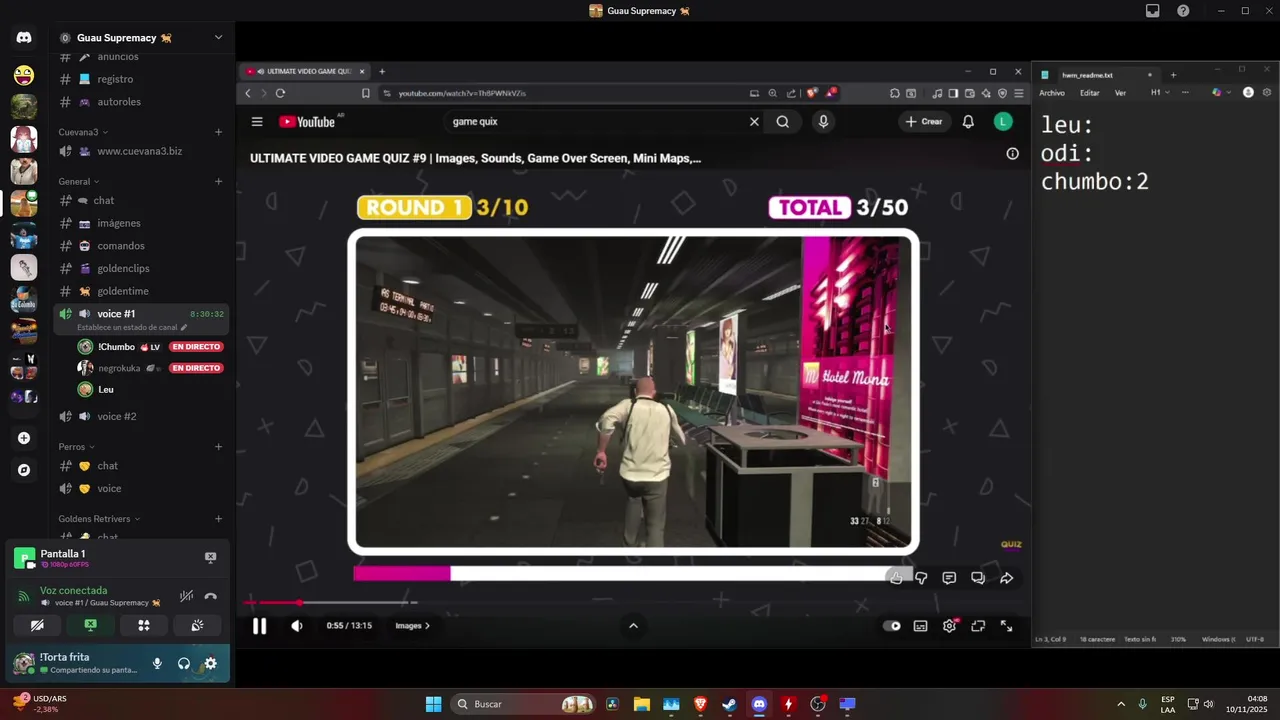This screenshot has height=720, width=1280.
Task: Pause the YouTube video
Action: [259, 626]
